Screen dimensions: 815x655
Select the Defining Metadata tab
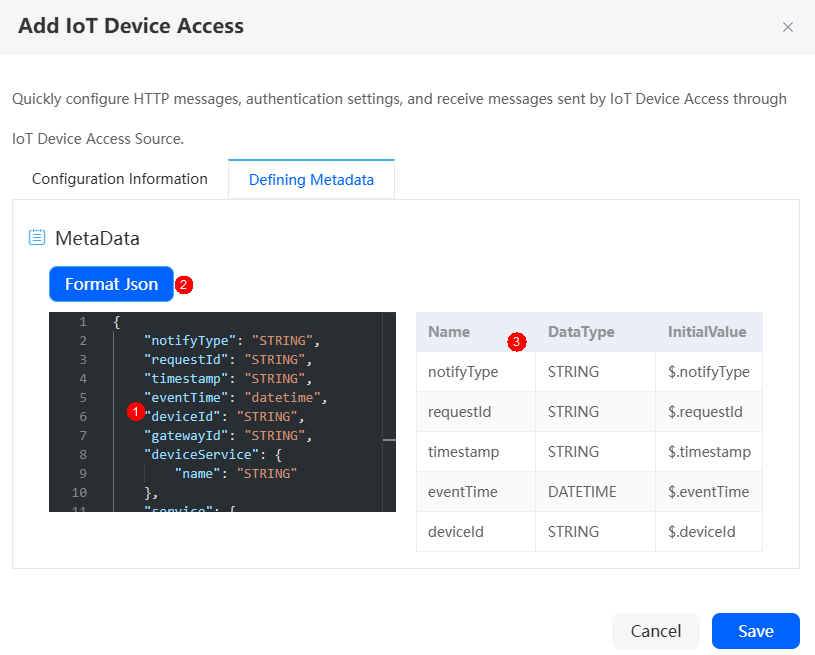coord(311,179)
